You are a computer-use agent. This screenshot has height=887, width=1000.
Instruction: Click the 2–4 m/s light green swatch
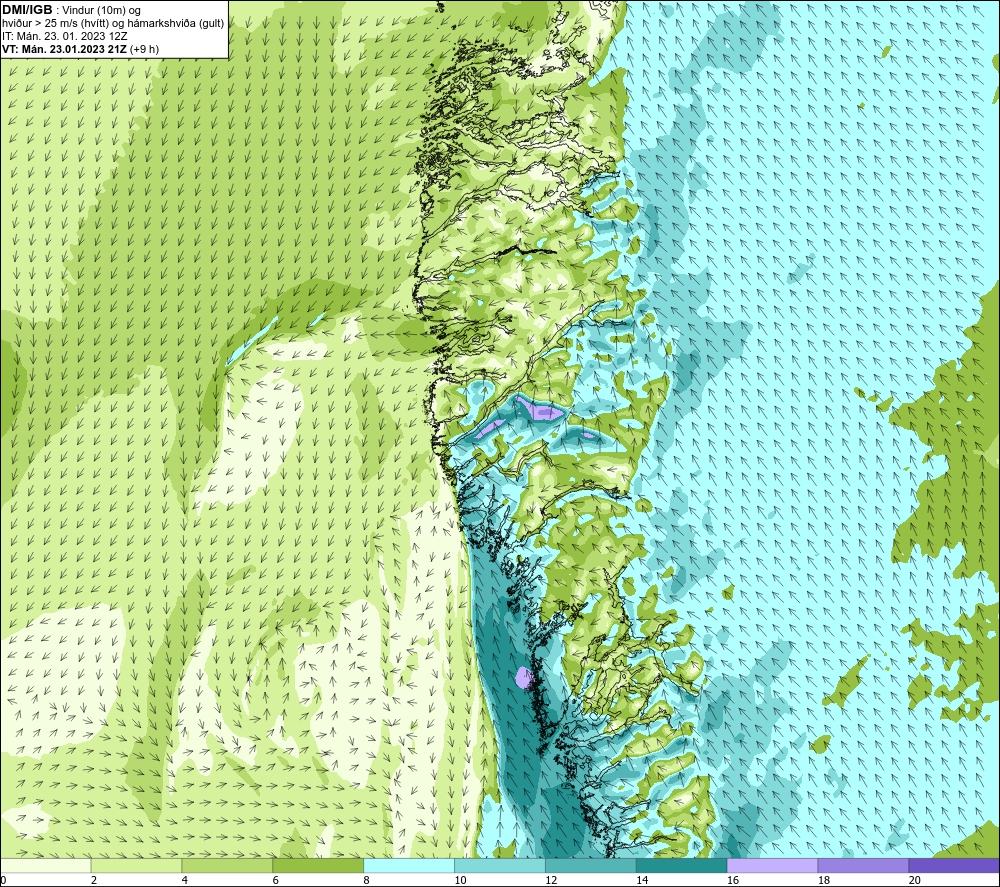(136, 866)
